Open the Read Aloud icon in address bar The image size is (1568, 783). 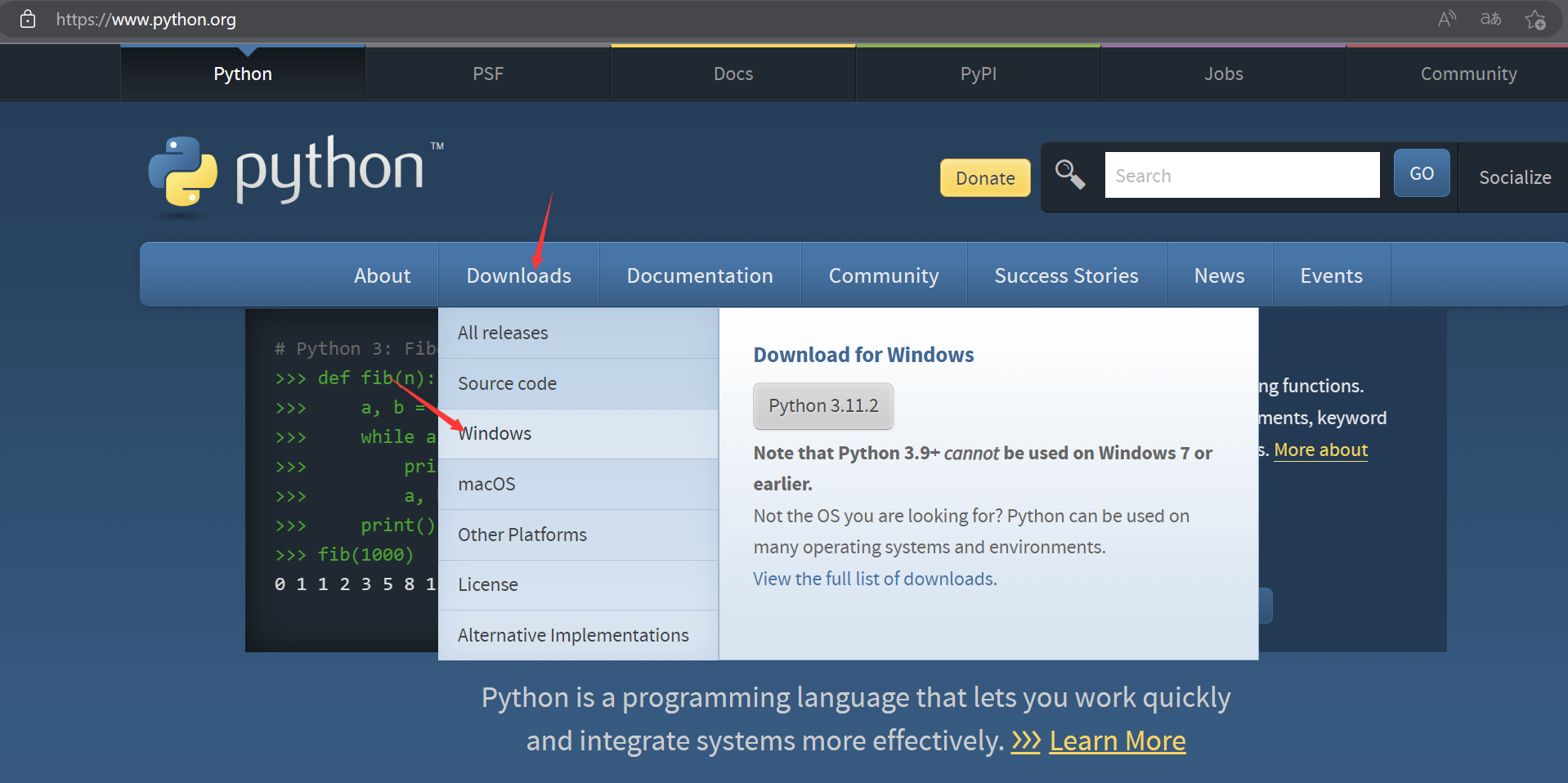coord(1447,19)
